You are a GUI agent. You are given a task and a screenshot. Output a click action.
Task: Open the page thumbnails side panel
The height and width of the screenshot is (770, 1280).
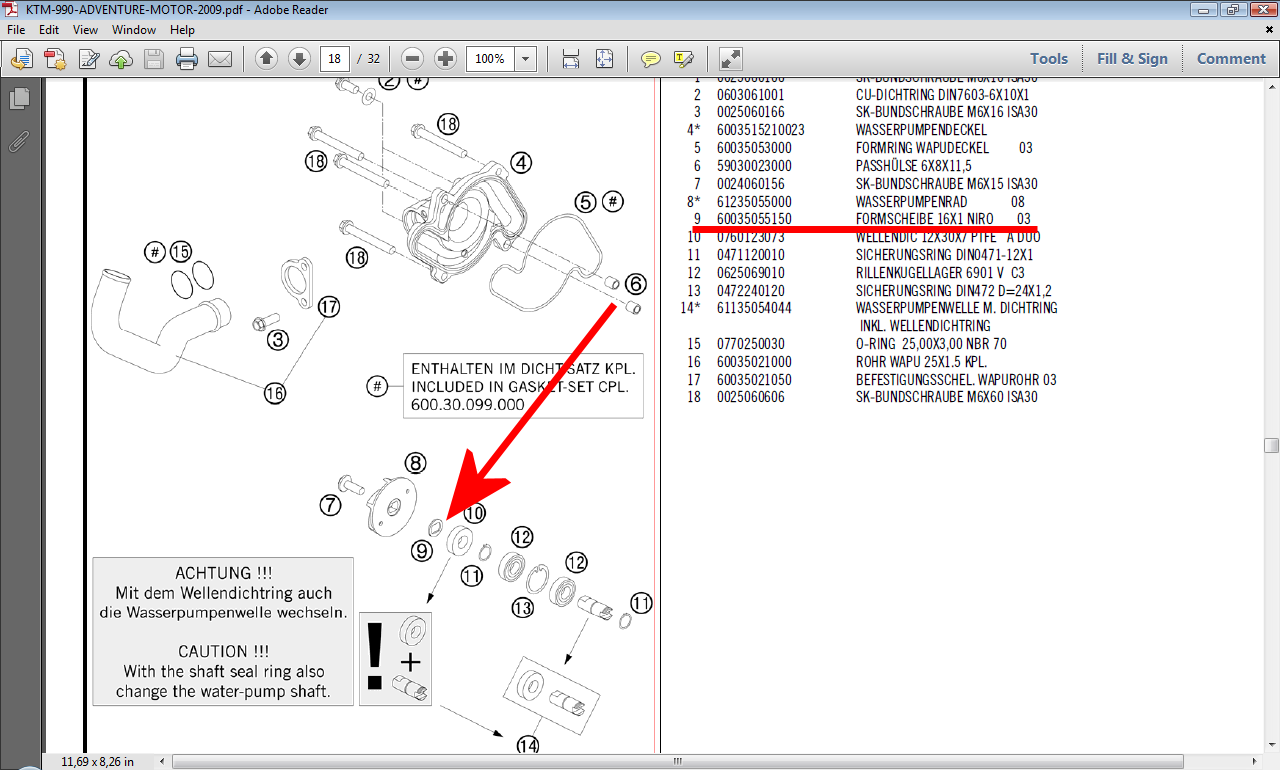click(x=19, y=99)
